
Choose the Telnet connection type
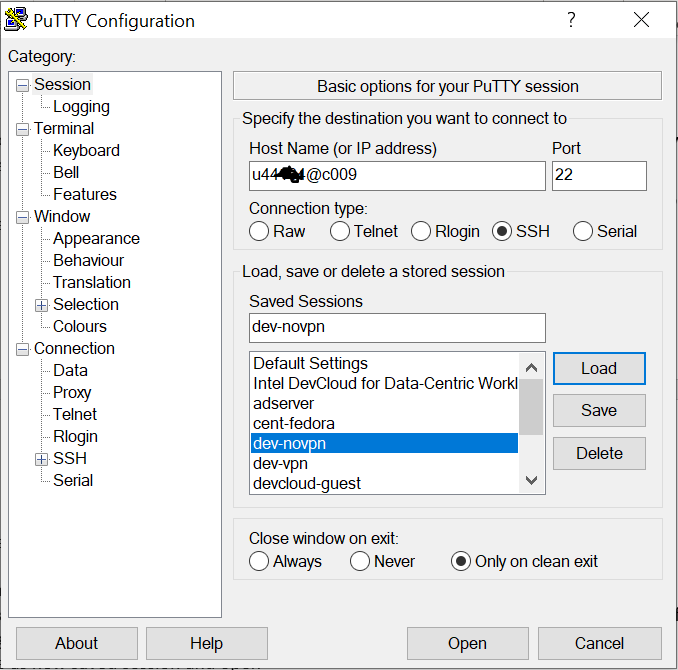click(340, 231)
